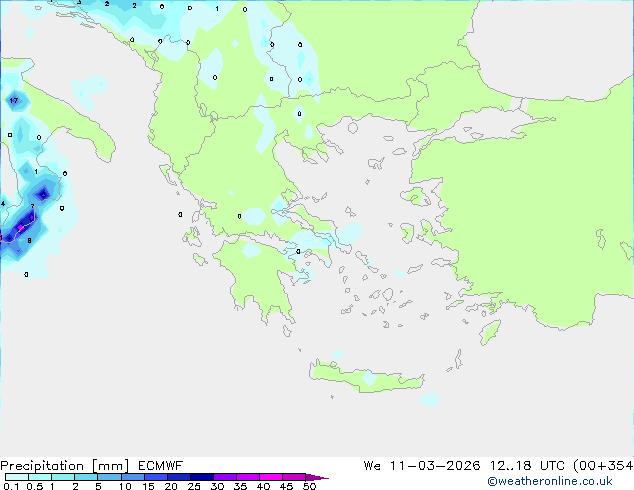Click the '7' precipitation value on the map
This screenshot has height=490, width=634.
point(32,207)
